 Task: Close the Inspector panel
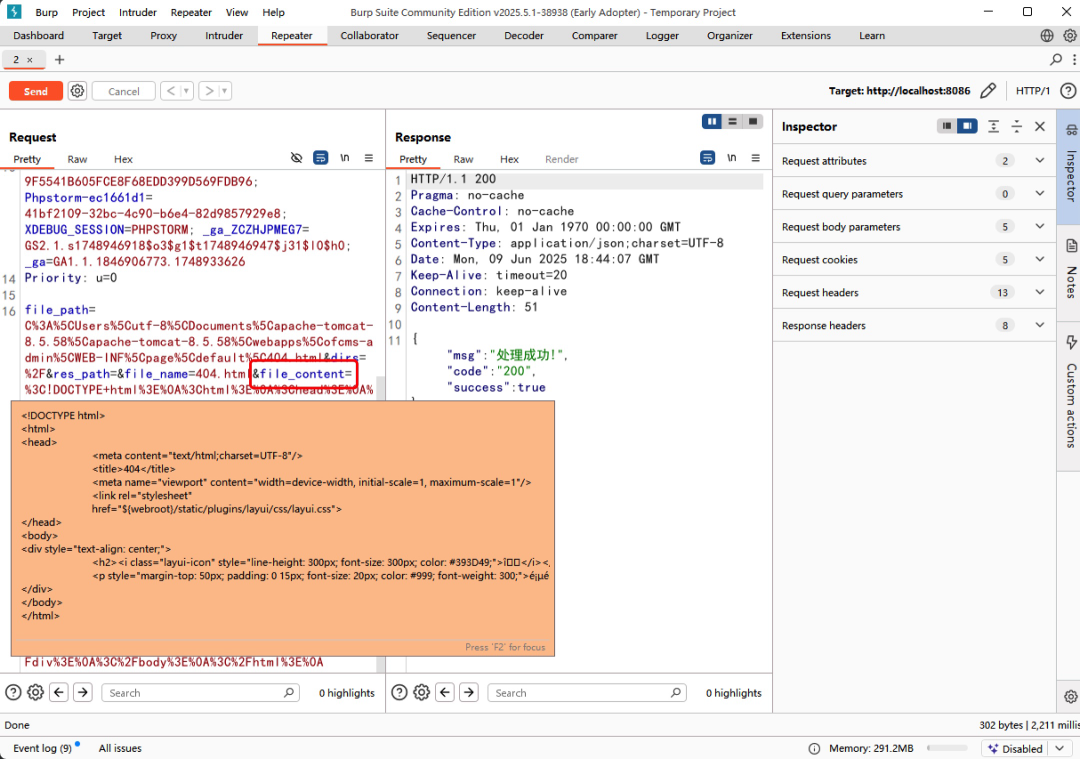tap(1040, 126)
